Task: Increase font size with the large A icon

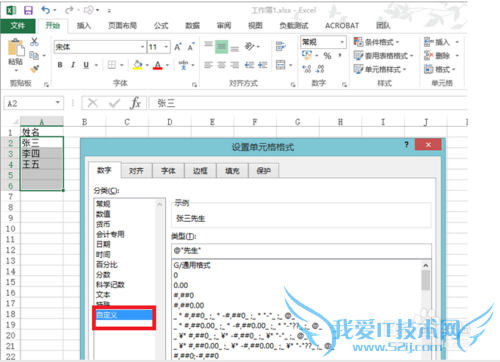Action: click(178, 47)
